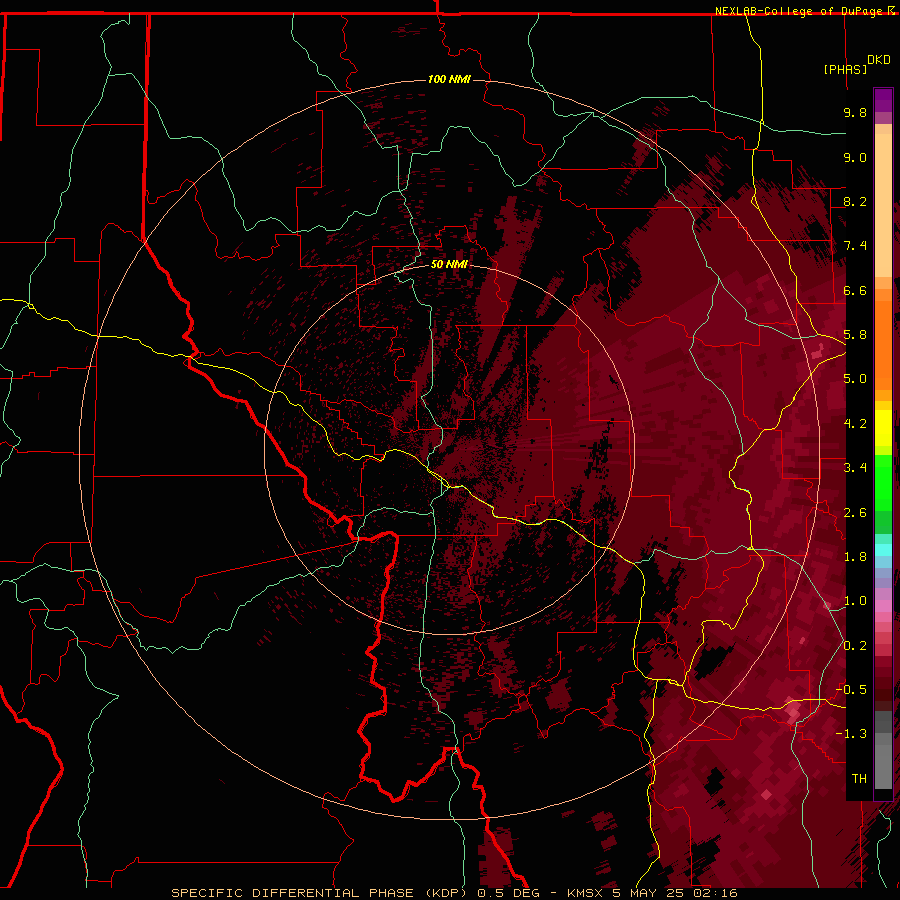The width and height of the screenshot is (900, 900).
Task: Click the 1.0 scale value
Action: [855, 601]
